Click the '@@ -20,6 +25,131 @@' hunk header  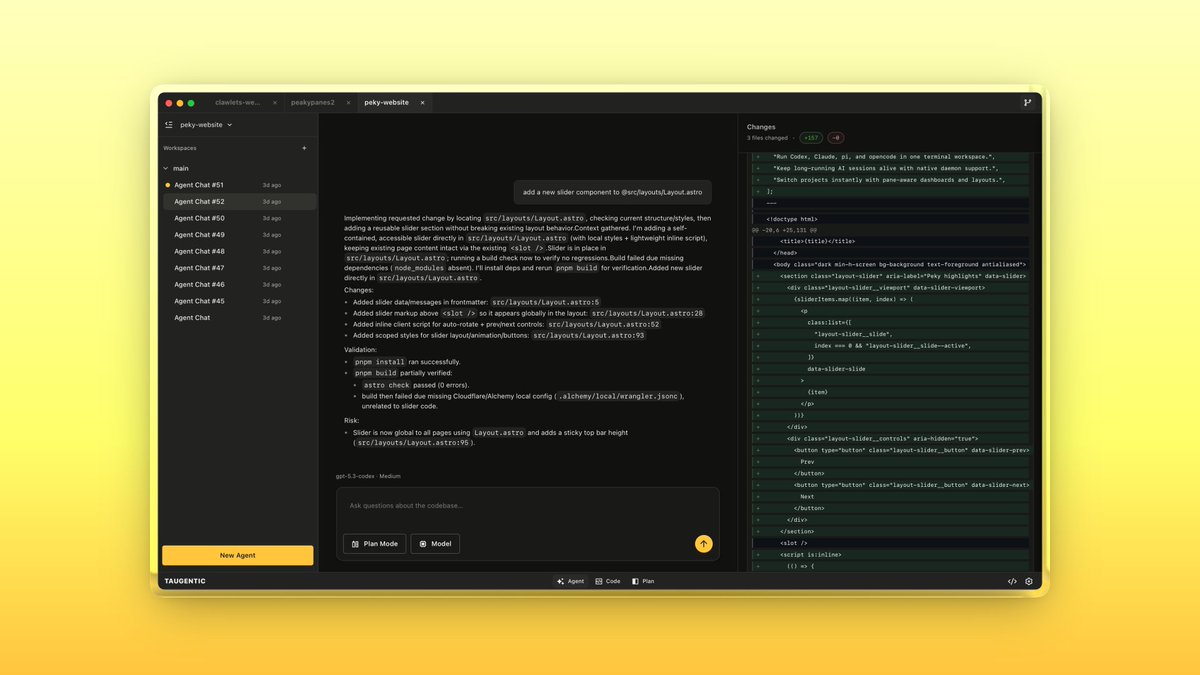click(786, 230)
